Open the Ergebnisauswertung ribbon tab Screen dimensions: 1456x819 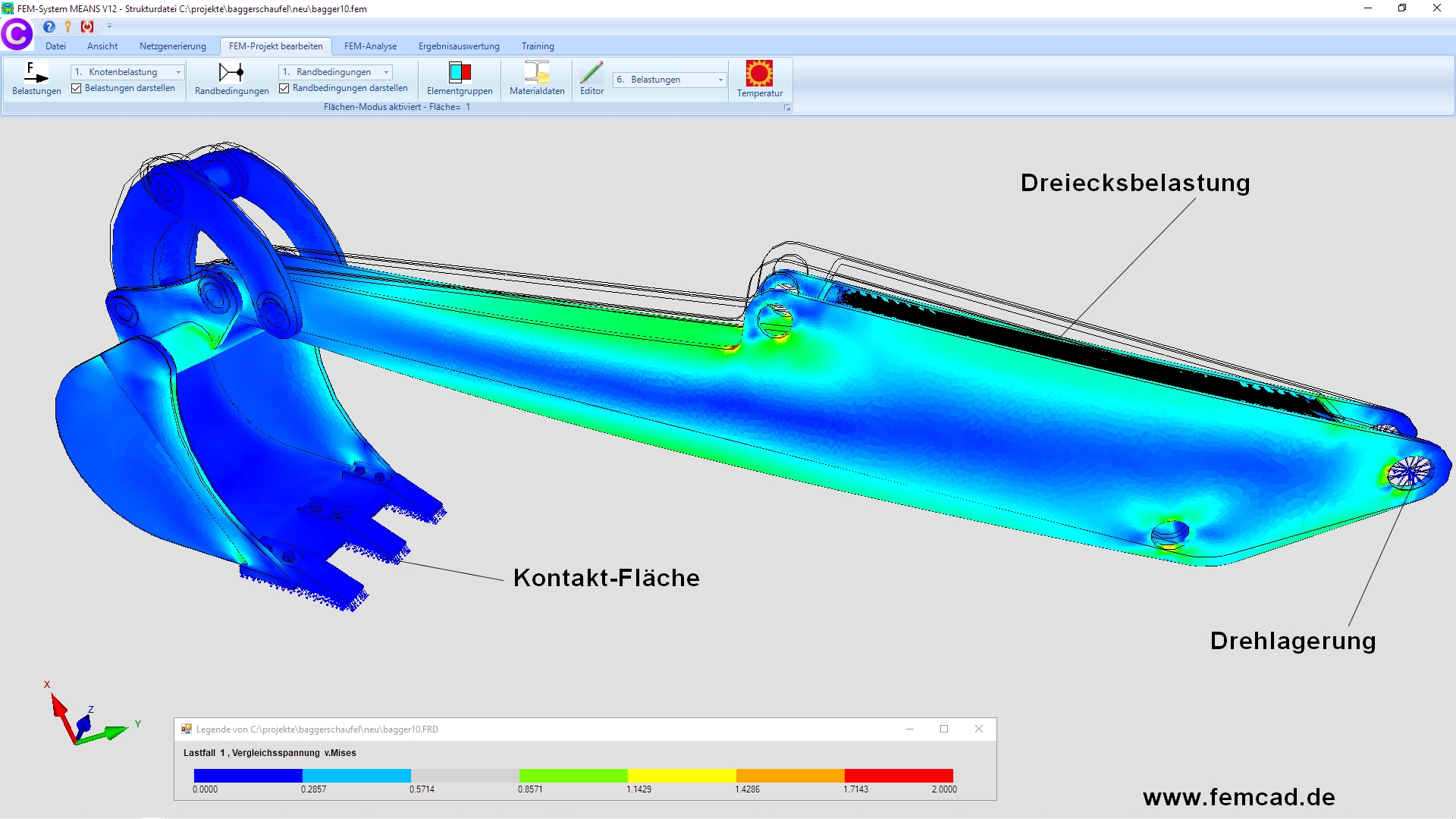(x=459, y=46)
